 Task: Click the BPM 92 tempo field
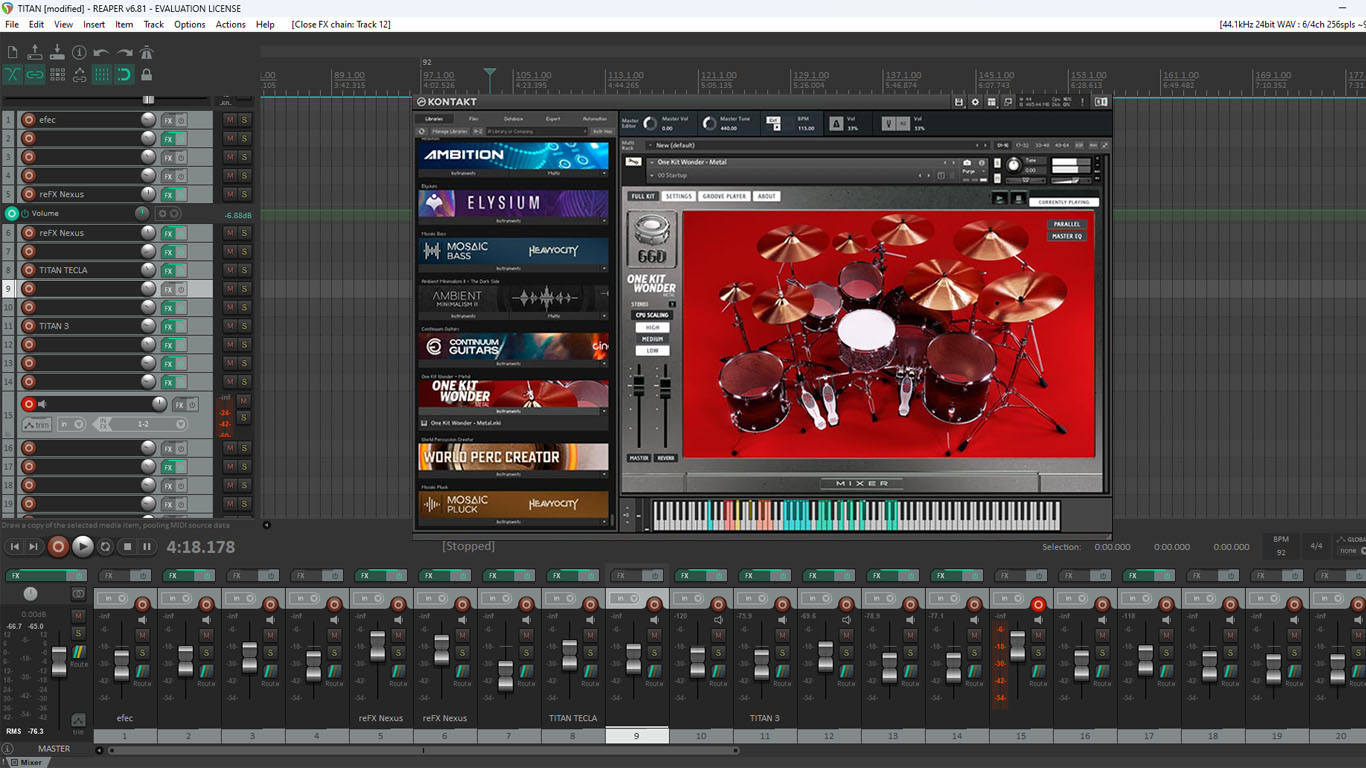click(x=1281, y=546)
